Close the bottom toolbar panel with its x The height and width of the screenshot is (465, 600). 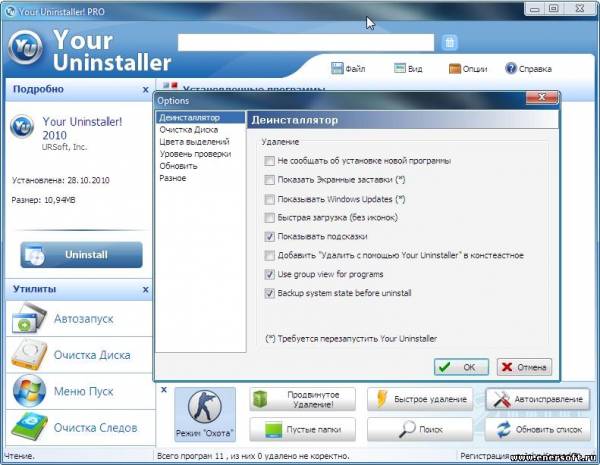[164, 390]
